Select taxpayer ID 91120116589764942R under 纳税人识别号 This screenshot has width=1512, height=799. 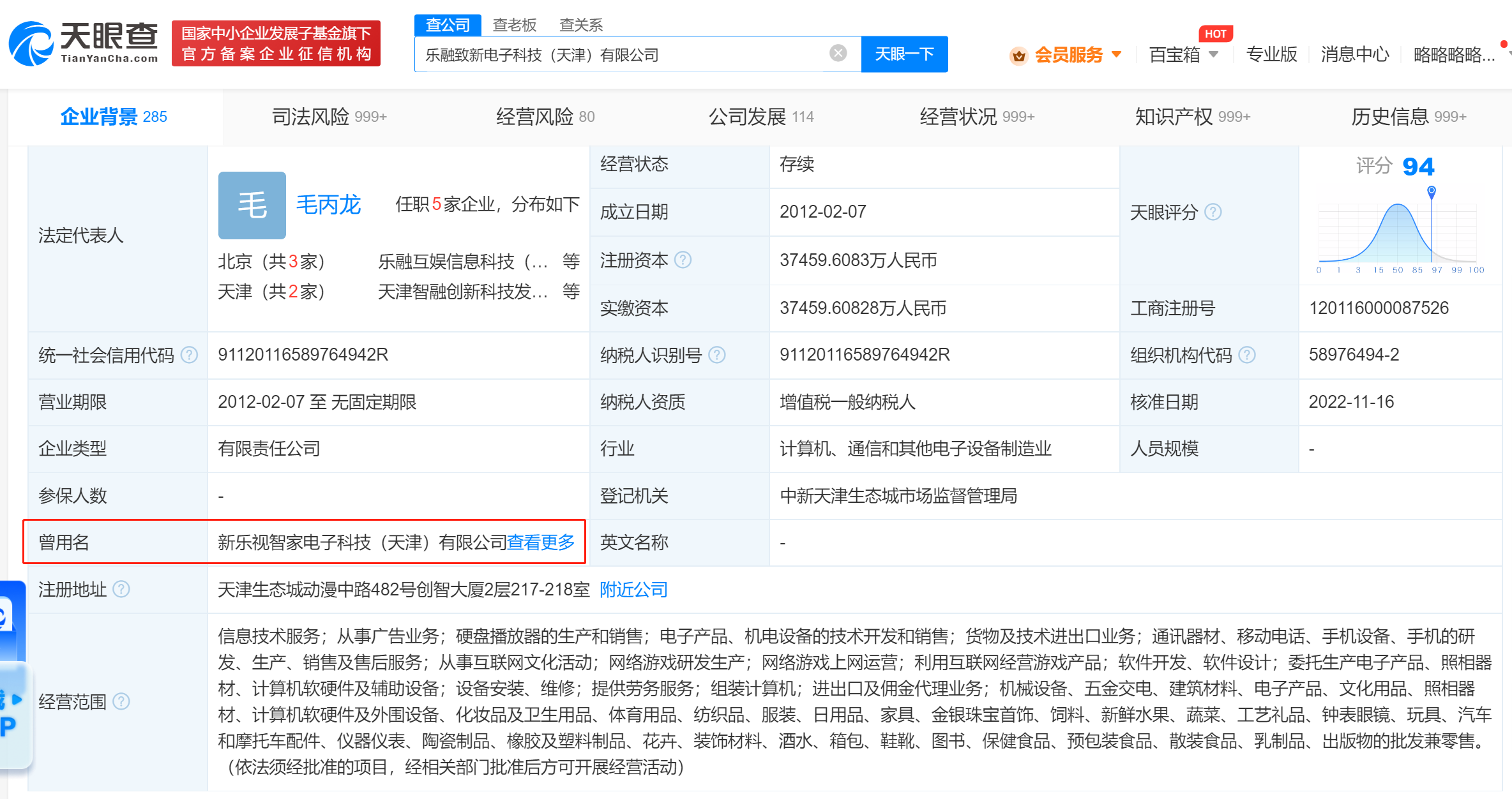(865, 355)
